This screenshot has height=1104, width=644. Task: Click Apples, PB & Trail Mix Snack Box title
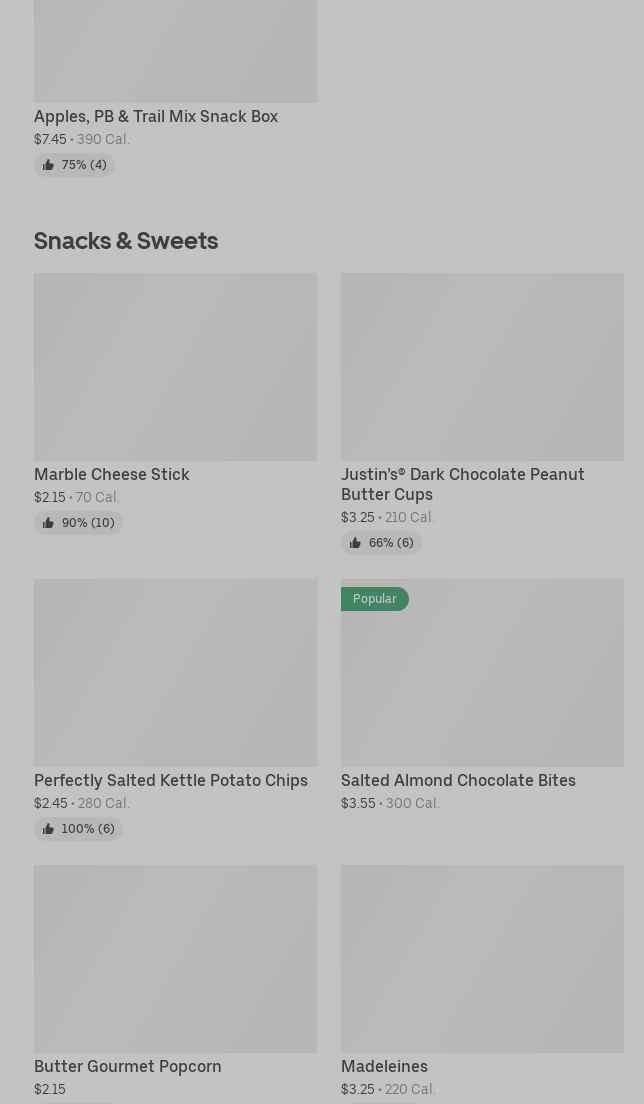(156, 116)
